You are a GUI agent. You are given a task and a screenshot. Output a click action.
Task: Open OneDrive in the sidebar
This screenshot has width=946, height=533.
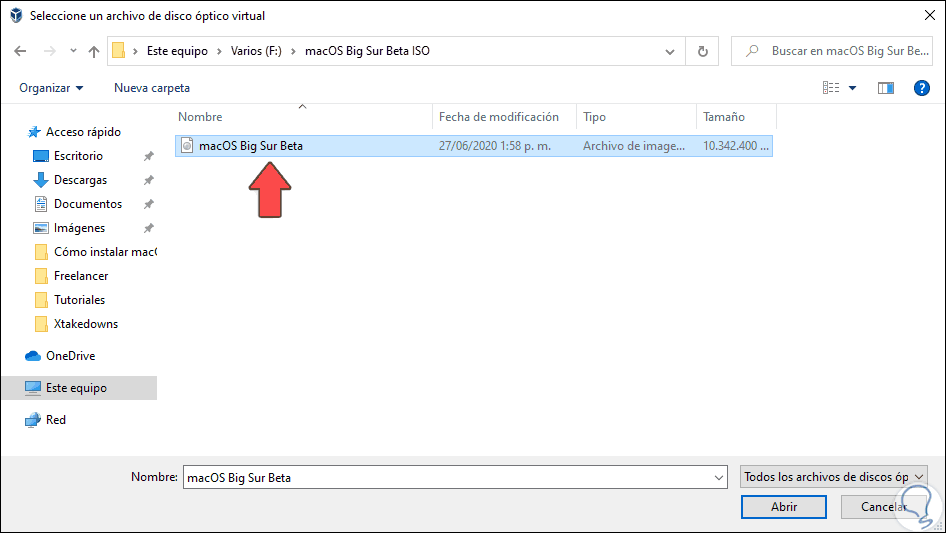tap(70, 356)
